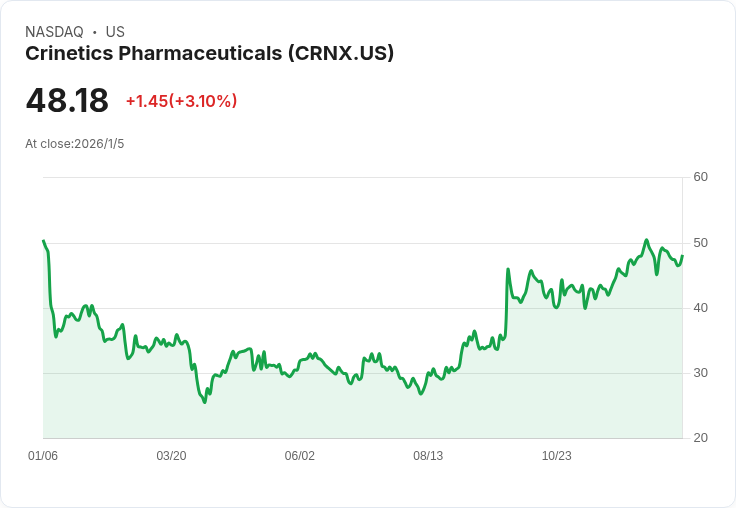Click the 48.18 current price
Viewport: 736px width, 508px height.
tap(67, 101)
